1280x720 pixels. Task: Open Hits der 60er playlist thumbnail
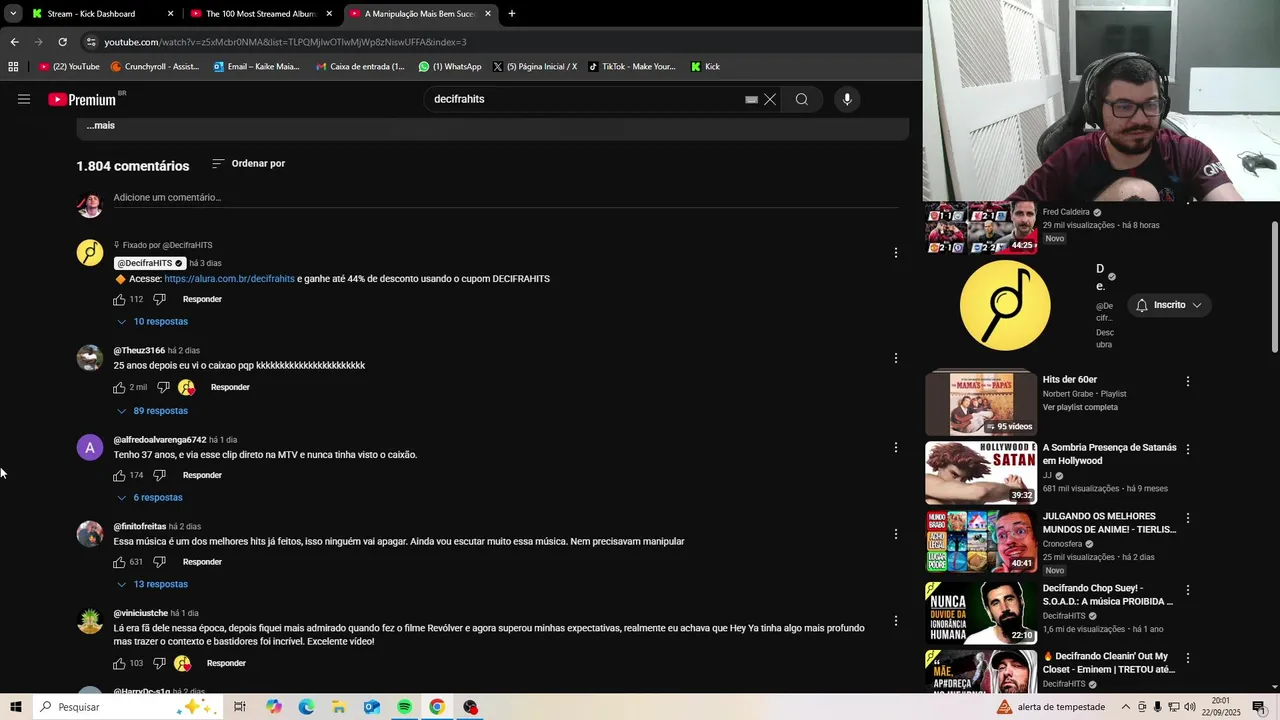click(x=981, y=403)
